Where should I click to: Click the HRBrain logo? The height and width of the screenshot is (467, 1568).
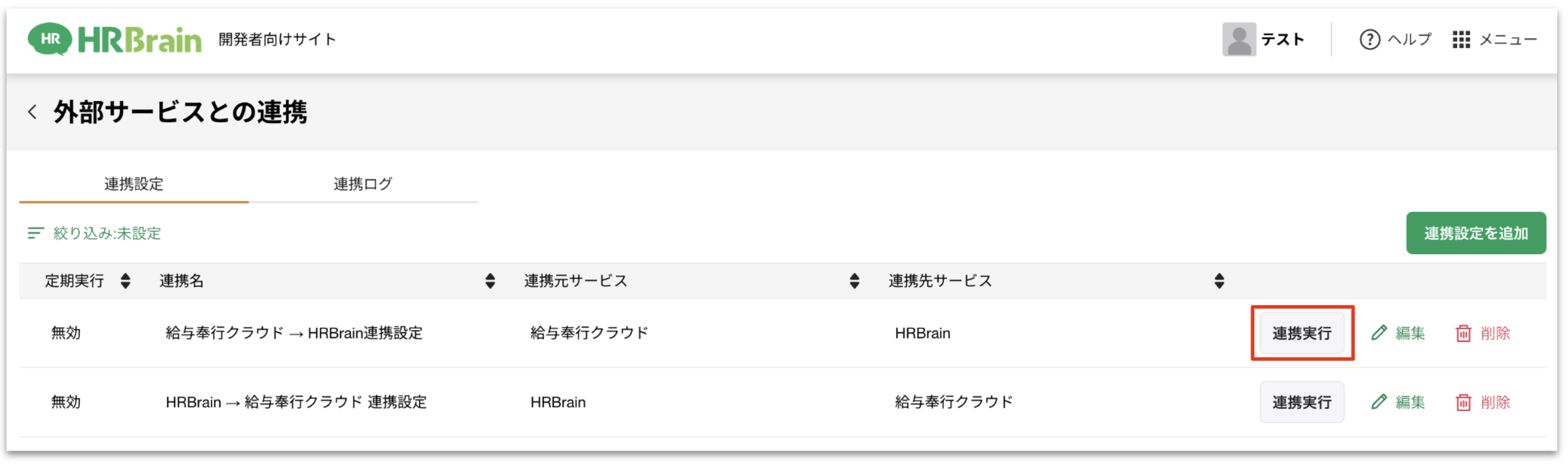point(115,39)
